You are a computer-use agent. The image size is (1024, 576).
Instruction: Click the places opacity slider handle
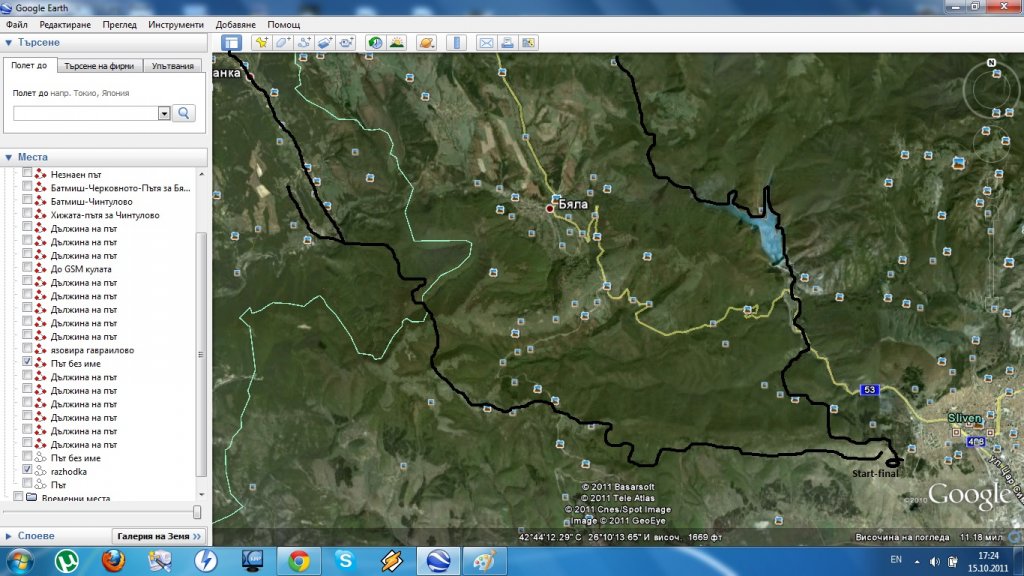[196, 512]
